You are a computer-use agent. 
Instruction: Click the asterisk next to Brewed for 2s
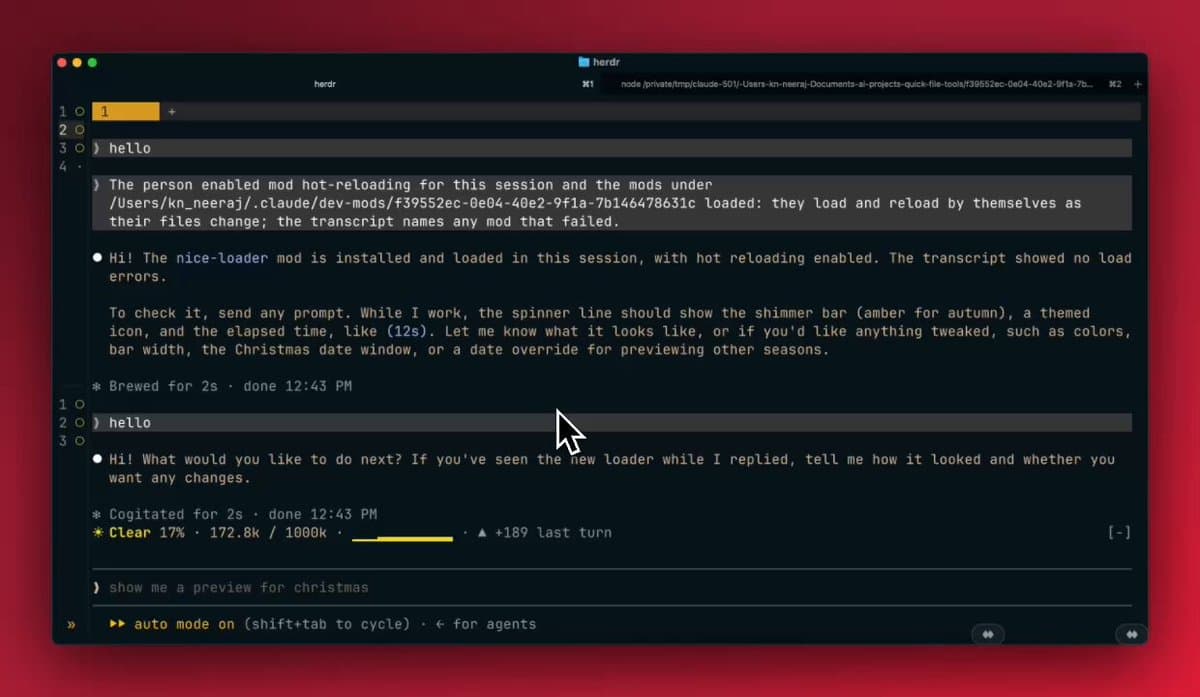(97, 386)
